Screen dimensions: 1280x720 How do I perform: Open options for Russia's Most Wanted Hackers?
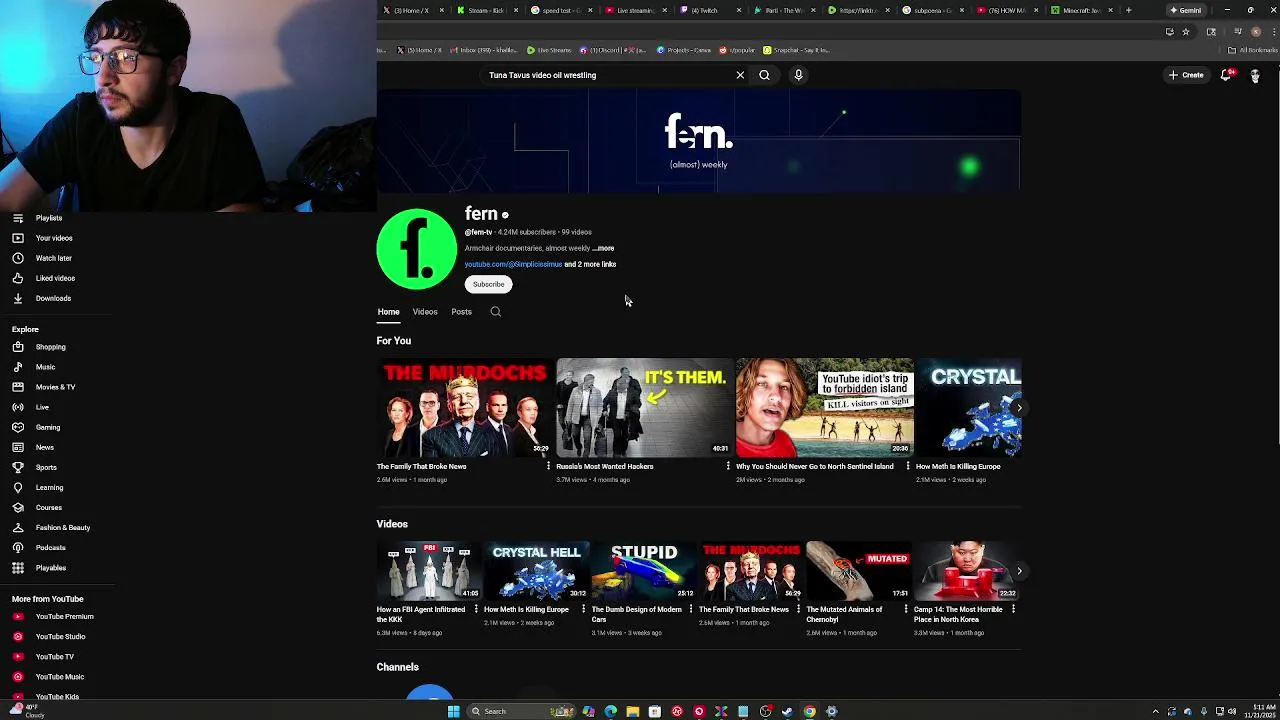(728, 466)
